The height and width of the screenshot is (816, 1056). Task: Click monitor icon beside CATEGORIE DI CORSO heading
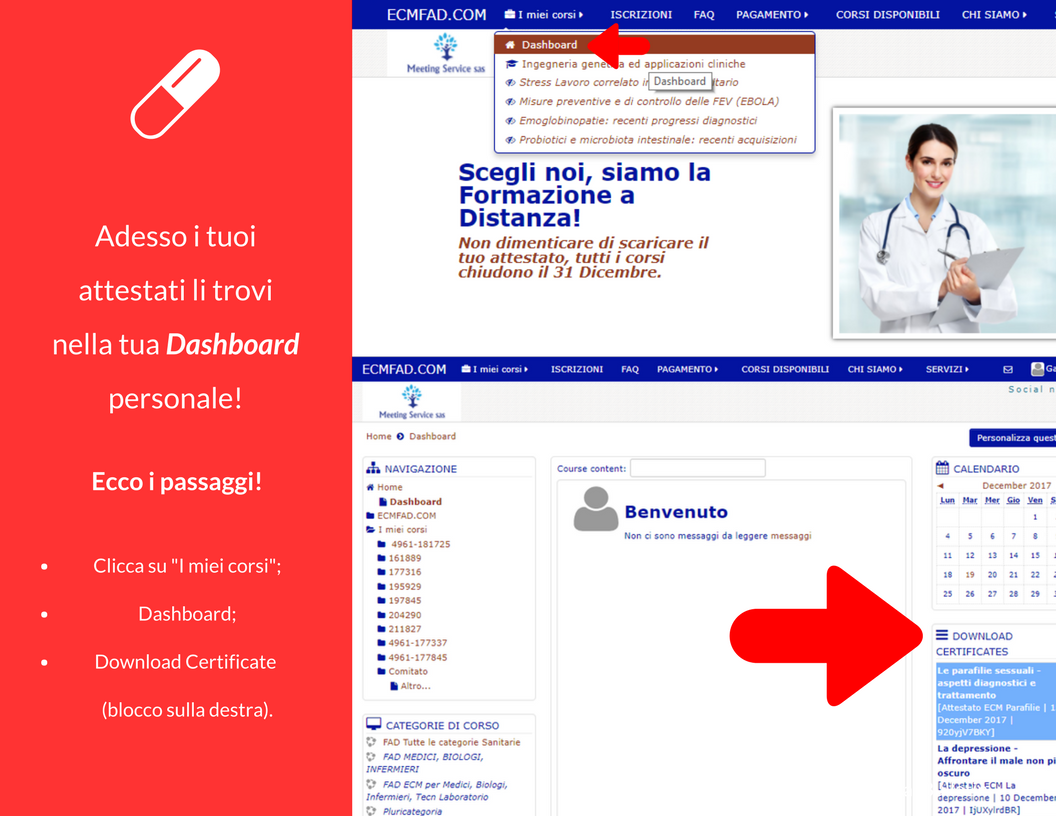click(x=373, y=724)
